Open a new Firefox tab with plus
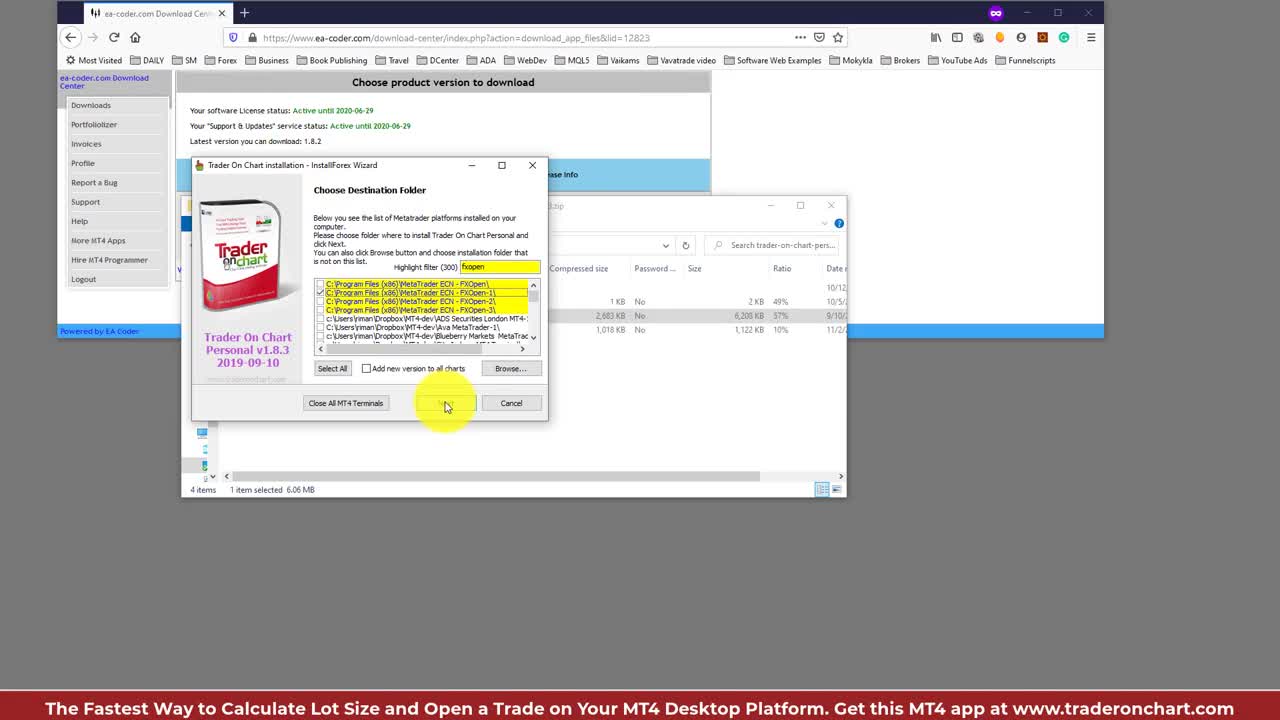This screenshot has height=720, width=1280. 244,13
